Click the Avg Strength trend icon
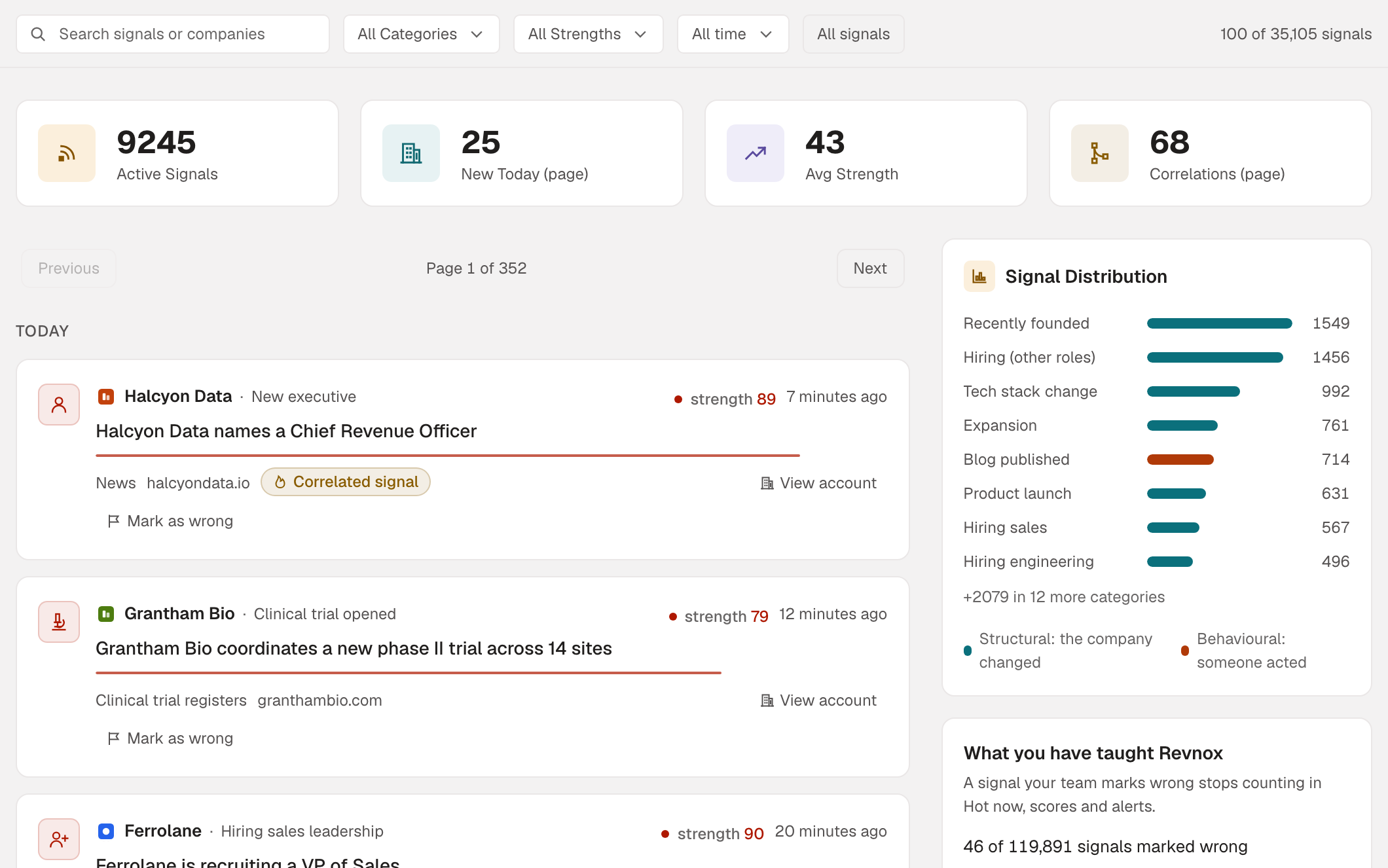 [756, 153]
